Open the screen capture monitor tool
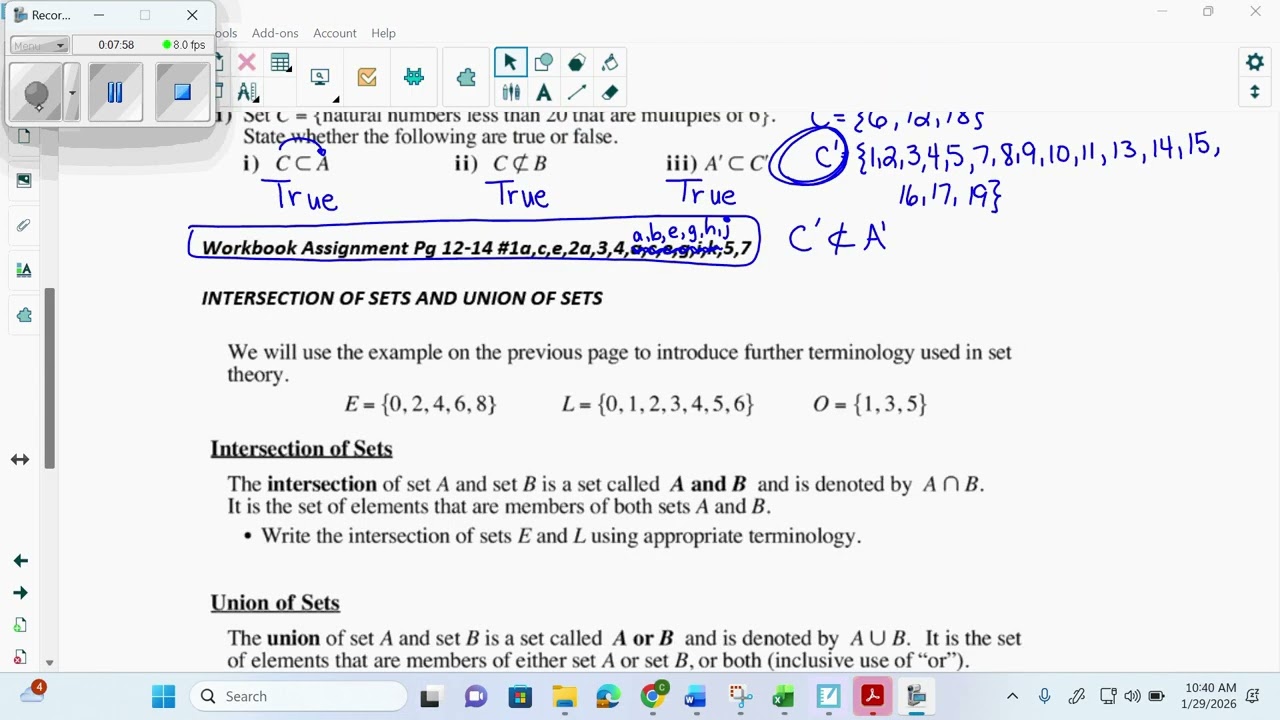1280x720 pixels. click(x=321, y=77)
